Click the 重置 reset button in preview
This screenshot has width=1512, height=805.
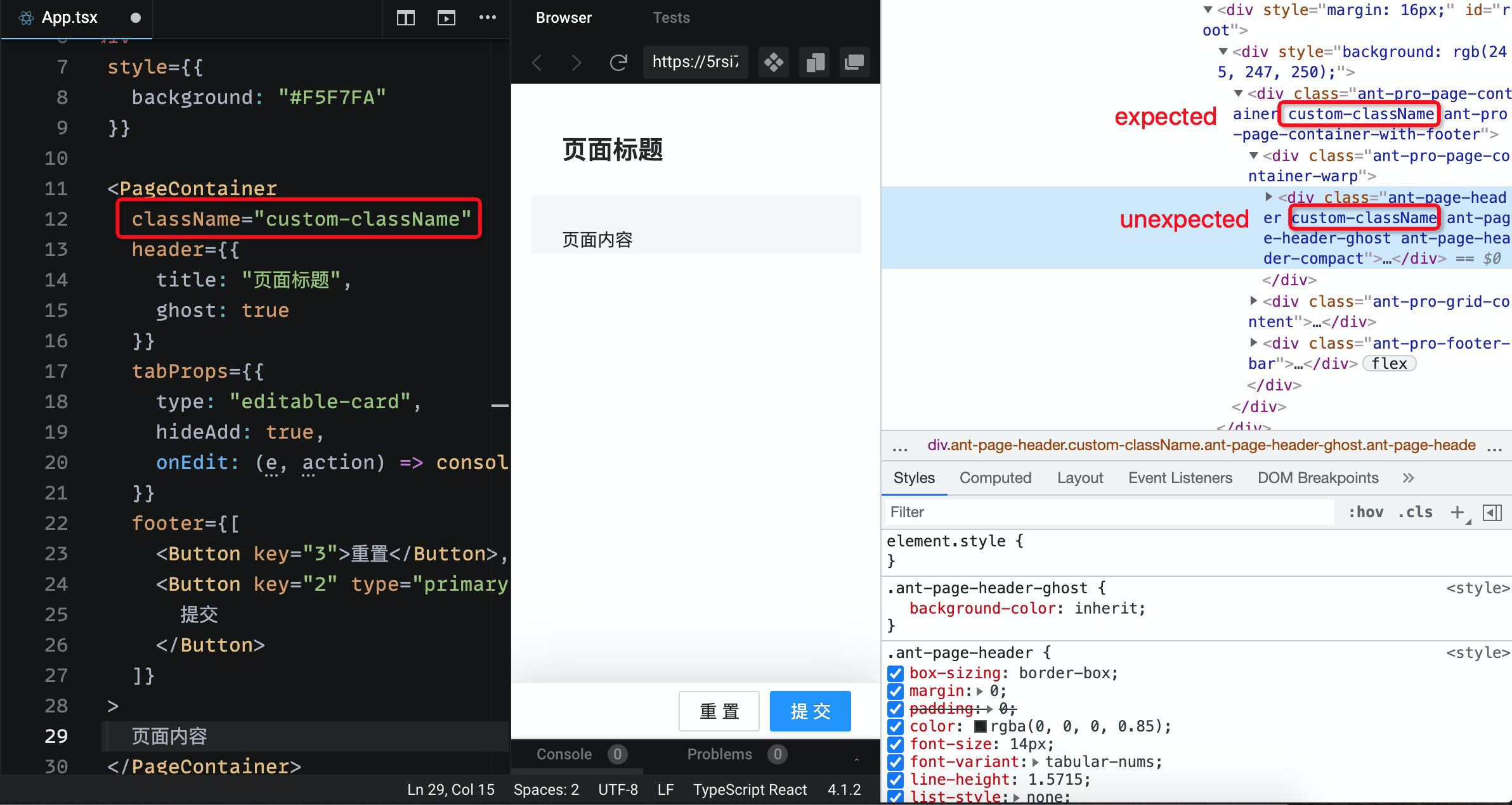point(719,711)
